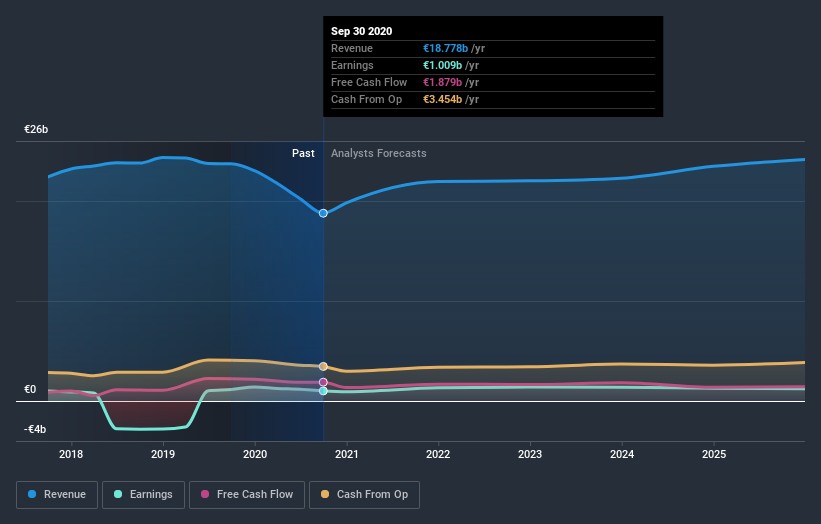
Task: Click the €18.778b revenue value in tooltip
Action: tap(446, 48)
